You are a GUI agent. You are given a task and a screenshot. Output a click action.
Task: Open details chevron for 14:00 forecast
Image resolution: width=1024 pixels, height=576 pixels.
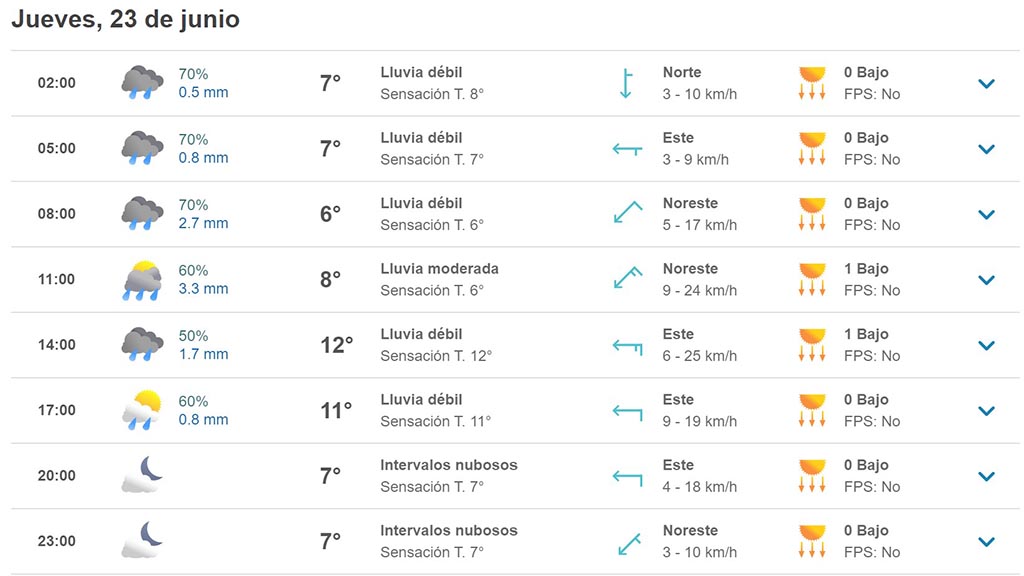click(986, 345)
